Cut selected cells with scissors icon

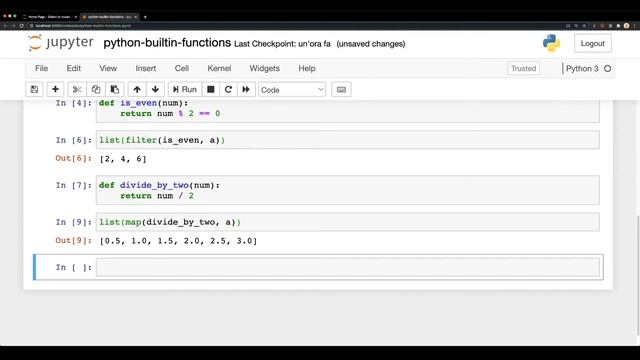[77, 89]
